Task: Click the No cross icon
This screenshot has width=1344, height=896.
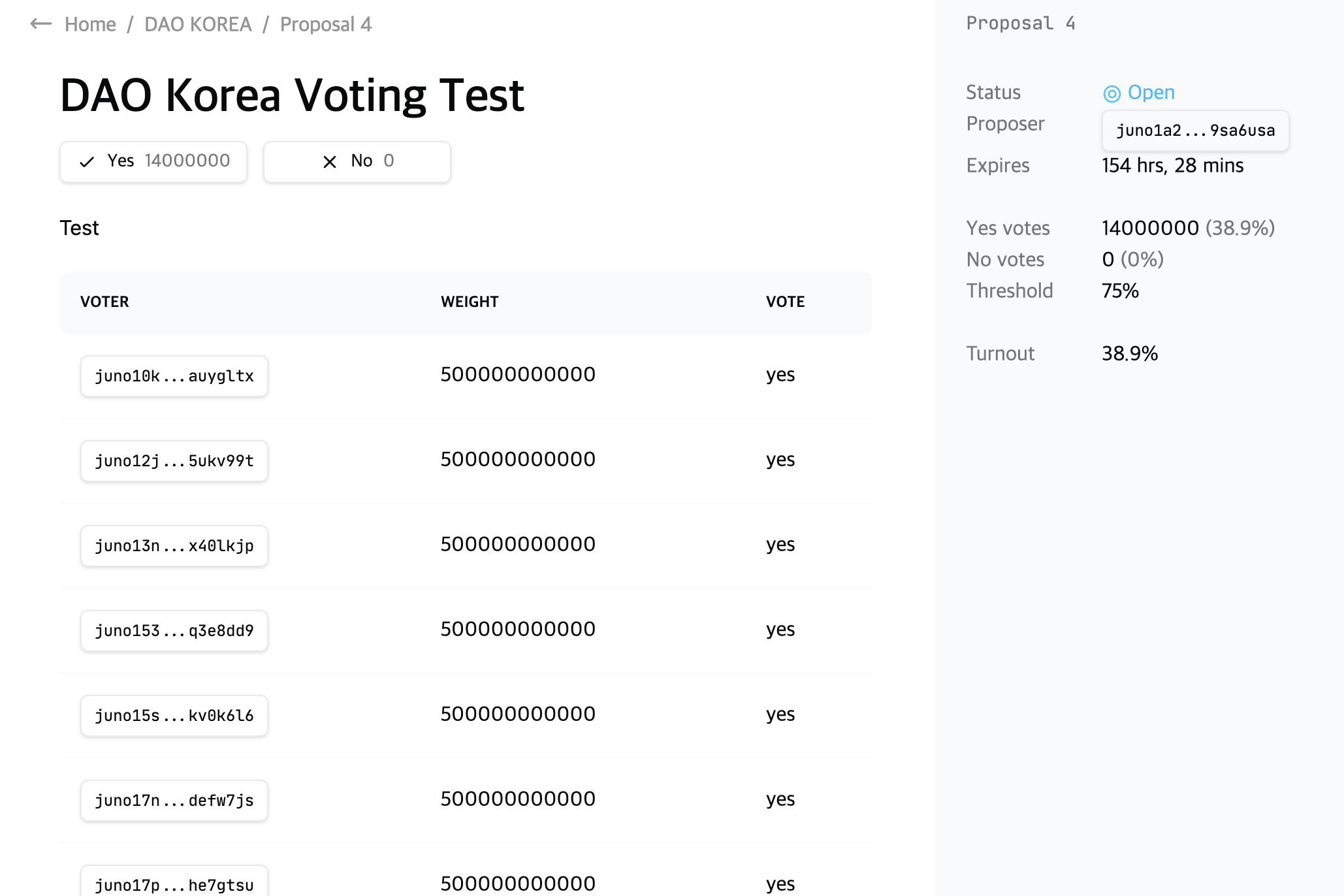Action: coord(330,161)
